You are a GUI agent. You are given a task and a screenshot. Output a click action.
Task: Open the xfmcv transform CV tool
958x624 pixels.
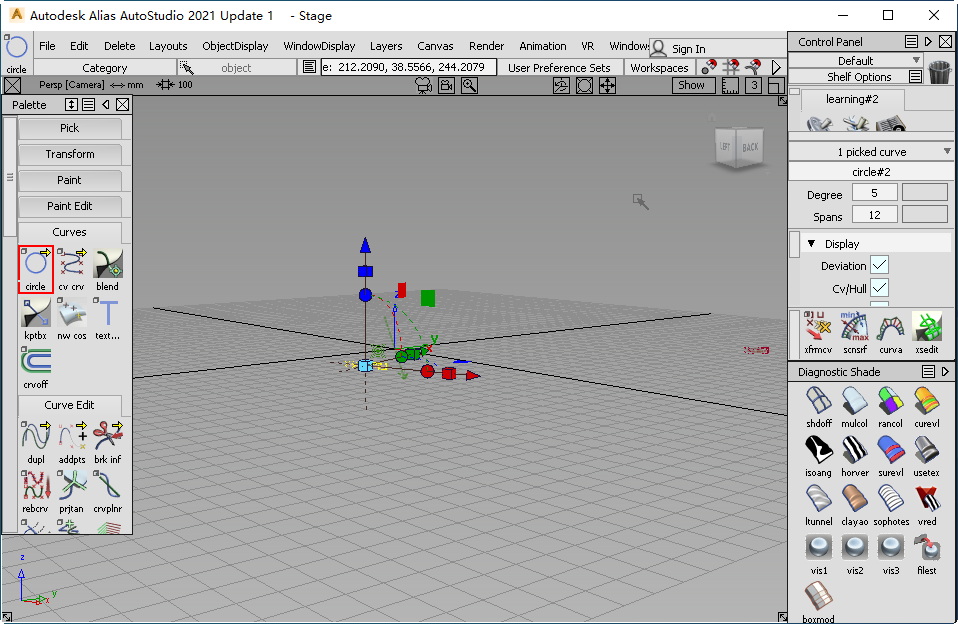pos(818,333)
